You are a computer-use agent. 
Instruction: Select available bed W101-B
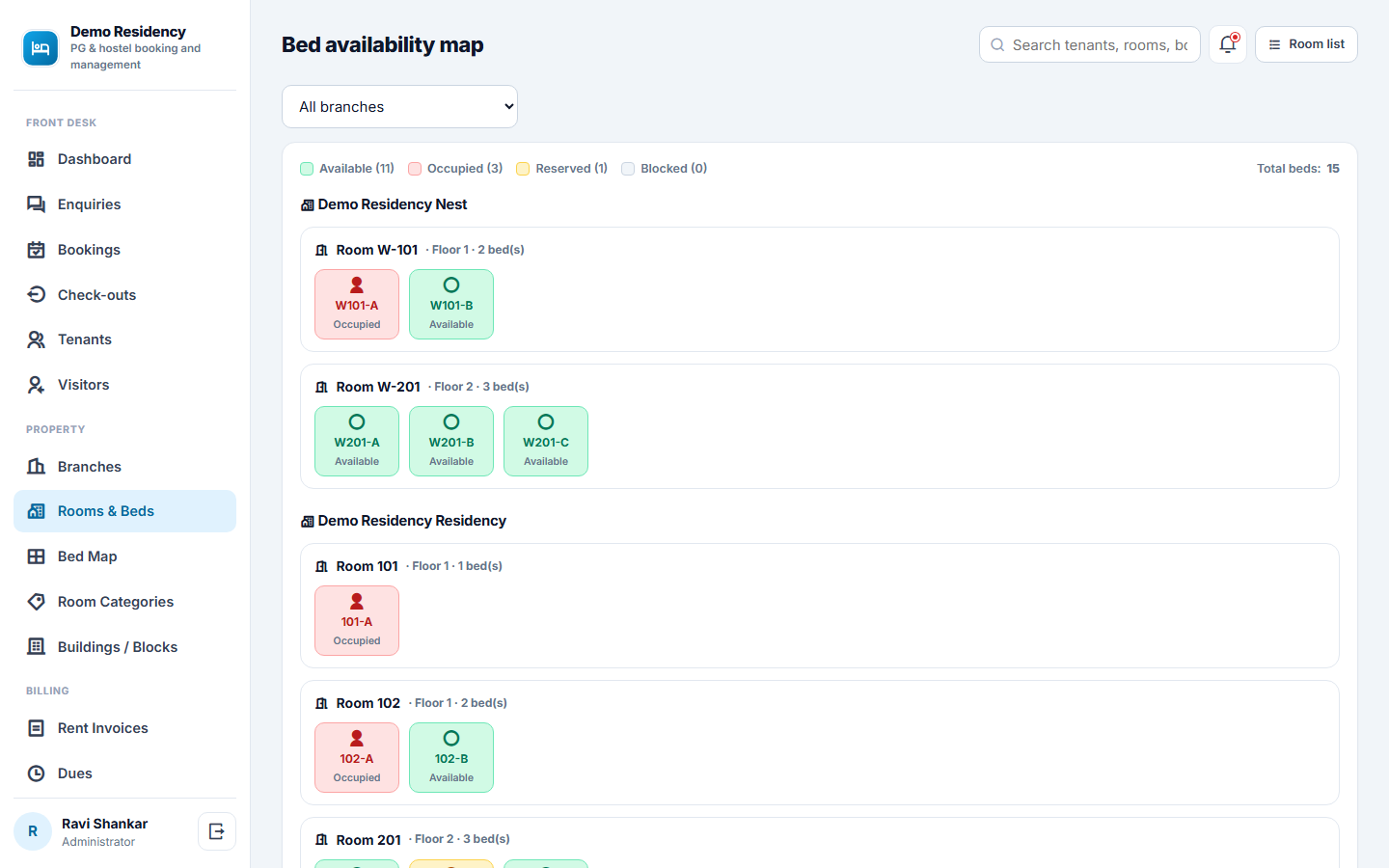(x=451, y=305)
